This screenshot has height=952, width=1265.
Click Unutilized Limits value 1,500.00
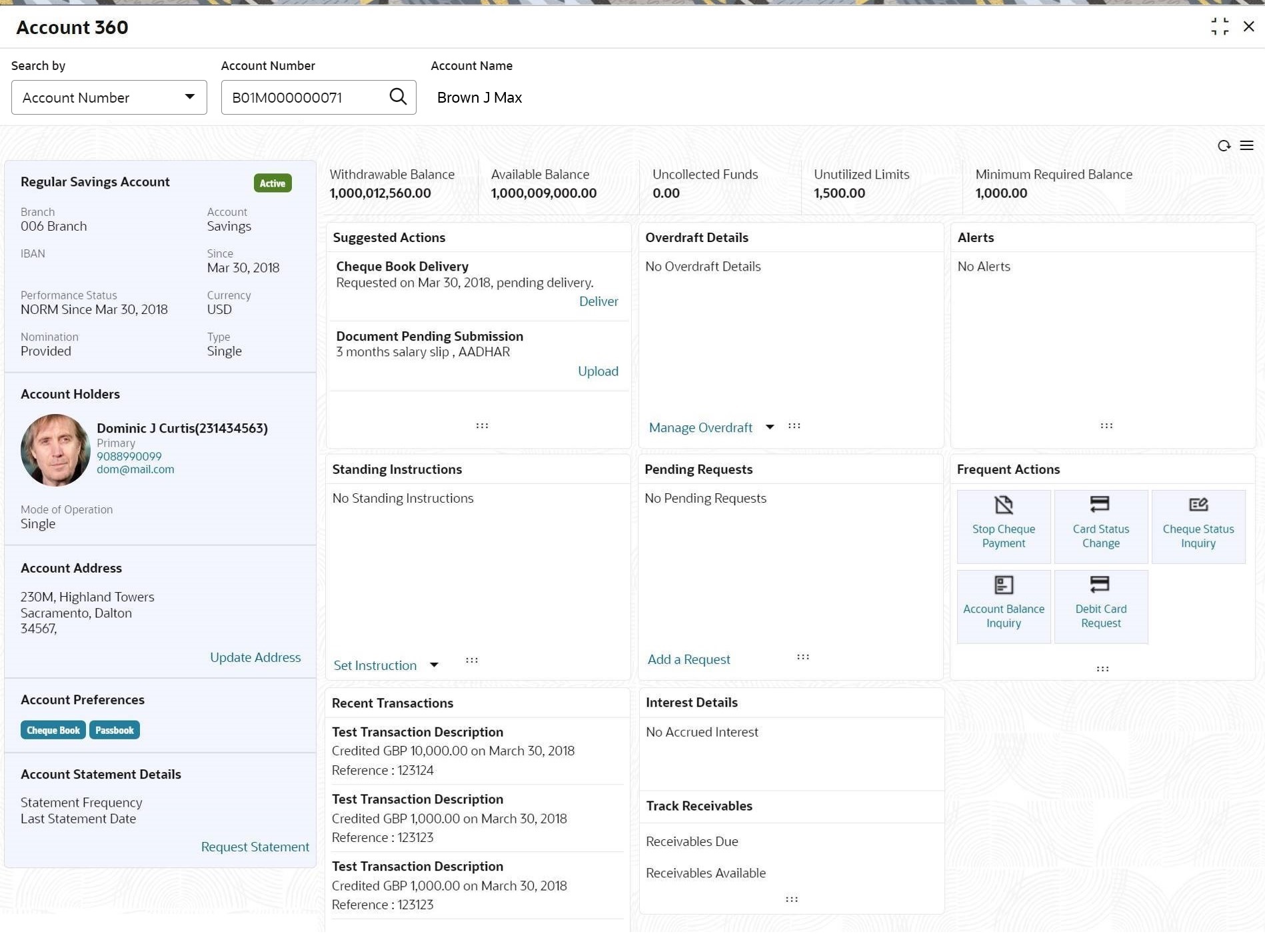839,193
